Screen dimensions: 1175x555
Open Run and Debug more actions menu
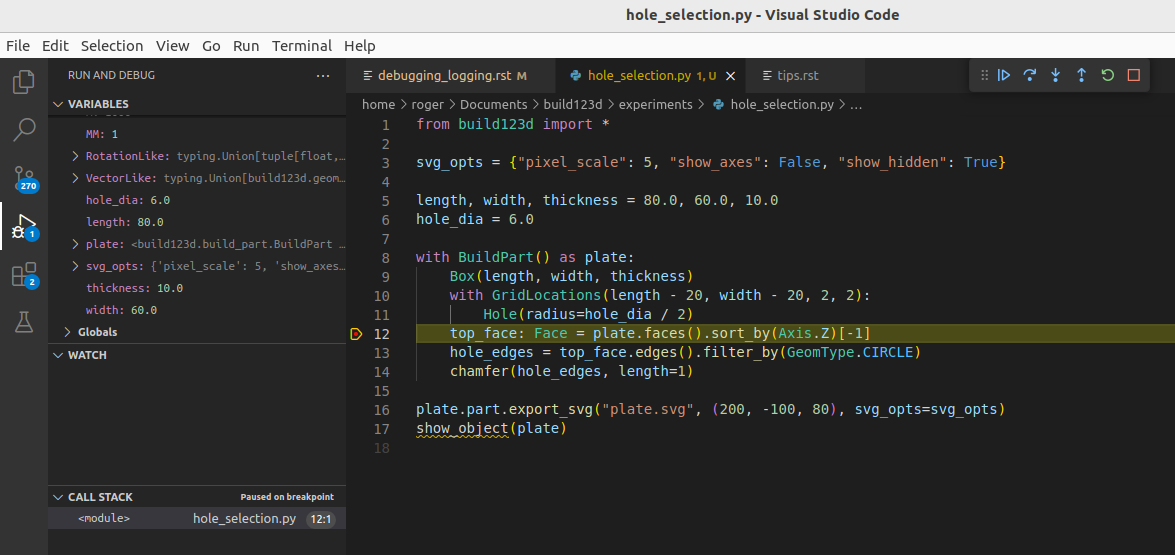click(322, 76)
